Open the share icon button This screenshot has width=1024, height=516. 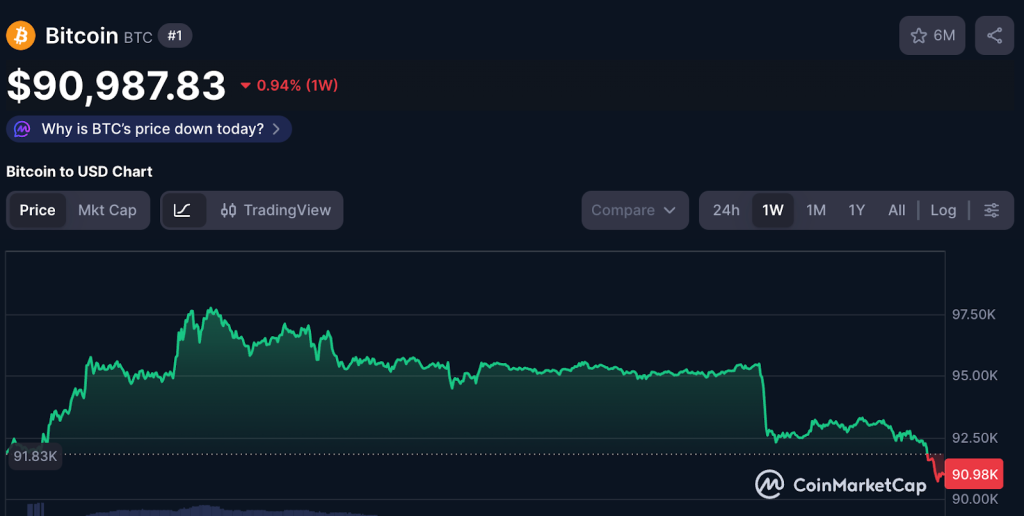pos(994,36)
